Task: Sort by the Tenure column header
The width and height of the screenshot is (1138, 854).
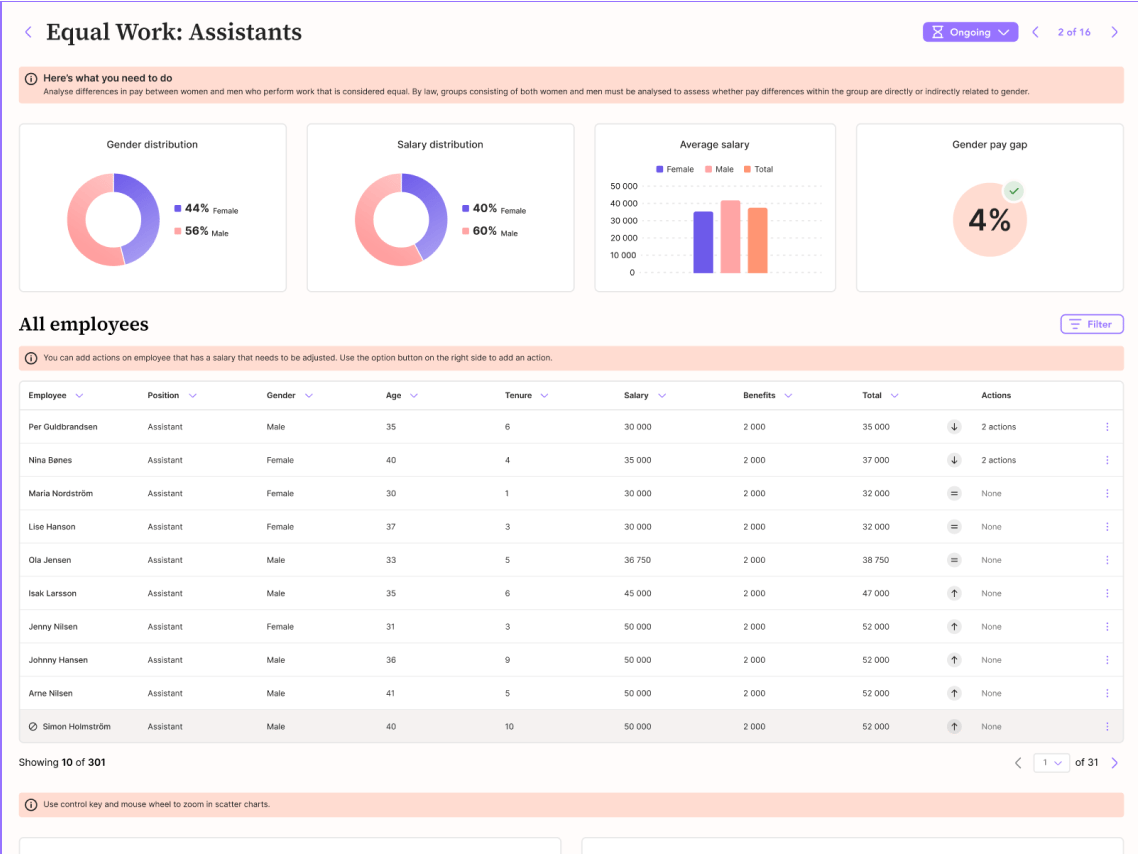Action: coord(526,395)
